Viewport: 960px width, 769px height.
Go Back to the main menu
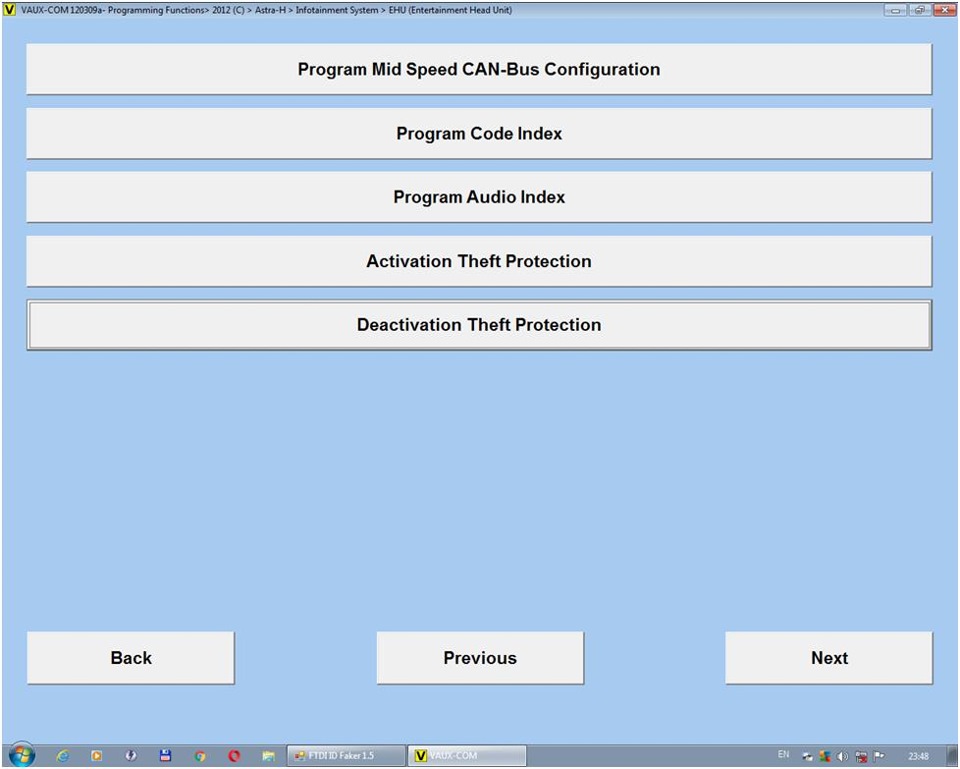pyautogui.click(x=130, y=658)
